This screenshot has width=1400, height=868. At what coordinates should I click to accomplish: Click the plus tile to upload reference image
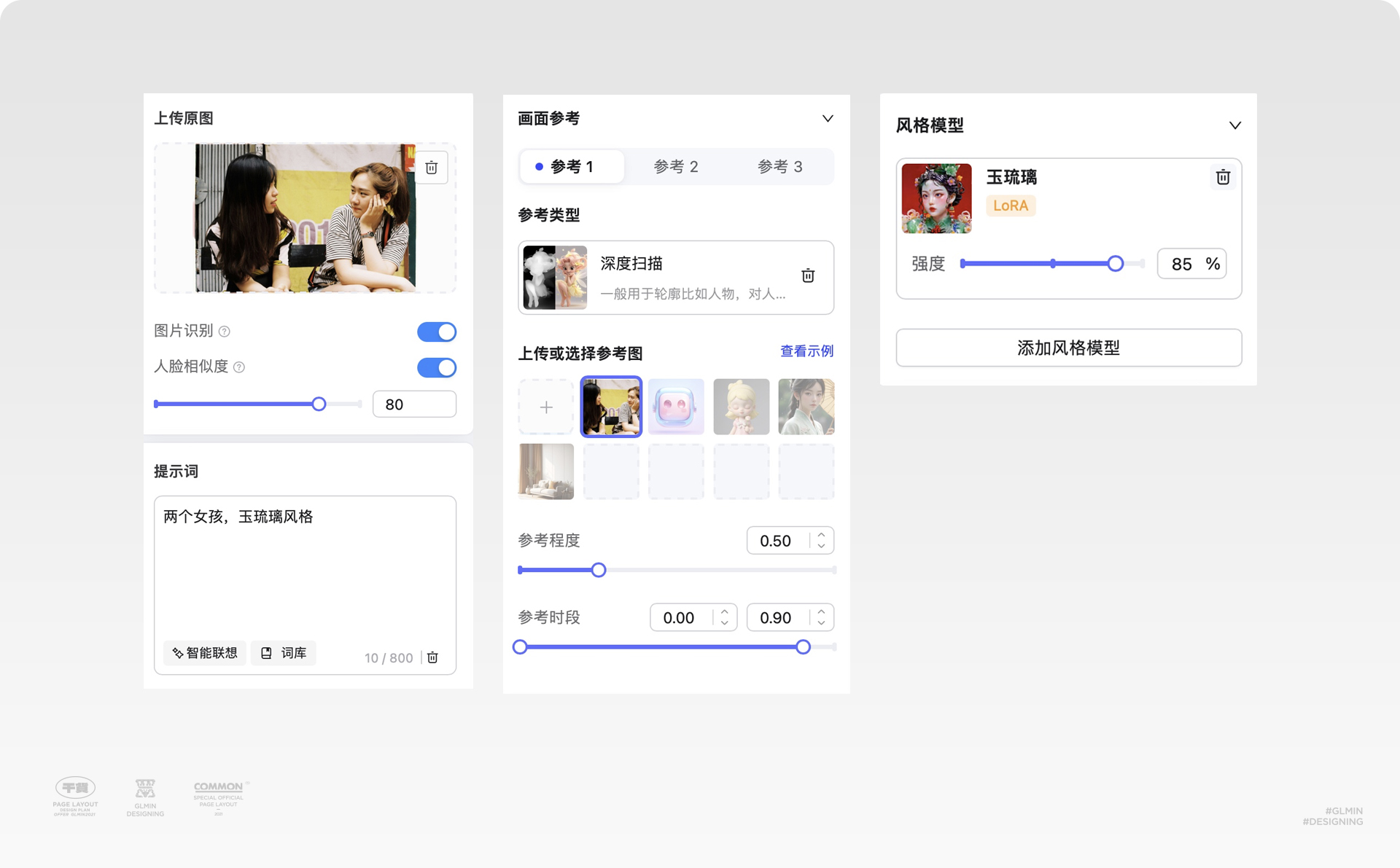(546, 407)
